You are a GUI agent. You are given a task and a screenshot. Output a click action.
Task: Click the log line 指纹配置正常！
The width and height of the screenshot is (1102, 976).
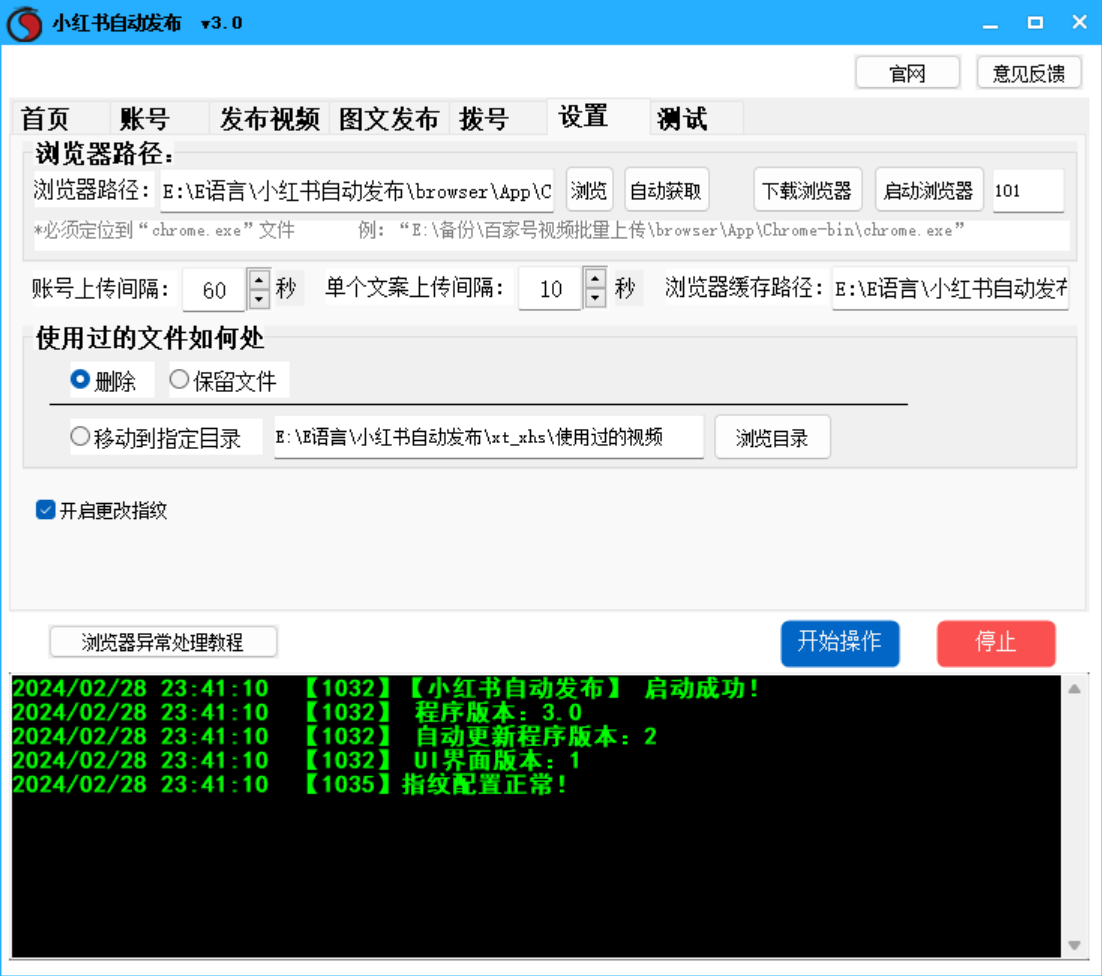tap(289, 784)
